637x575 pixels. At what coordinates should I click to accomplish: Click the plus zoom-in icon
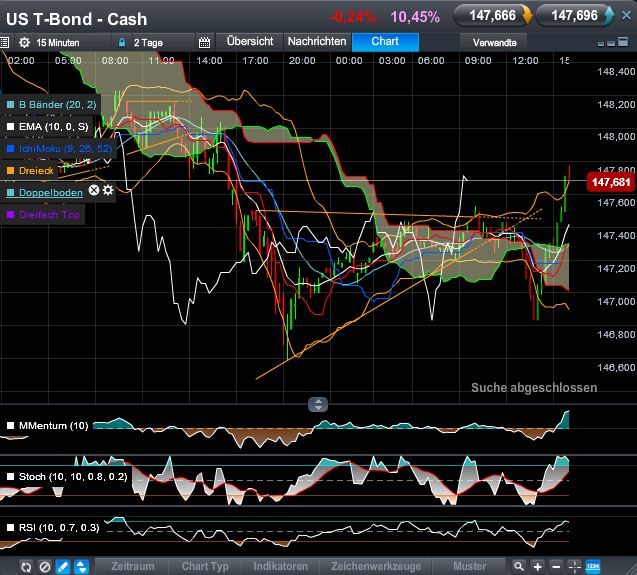pos(537,566)
